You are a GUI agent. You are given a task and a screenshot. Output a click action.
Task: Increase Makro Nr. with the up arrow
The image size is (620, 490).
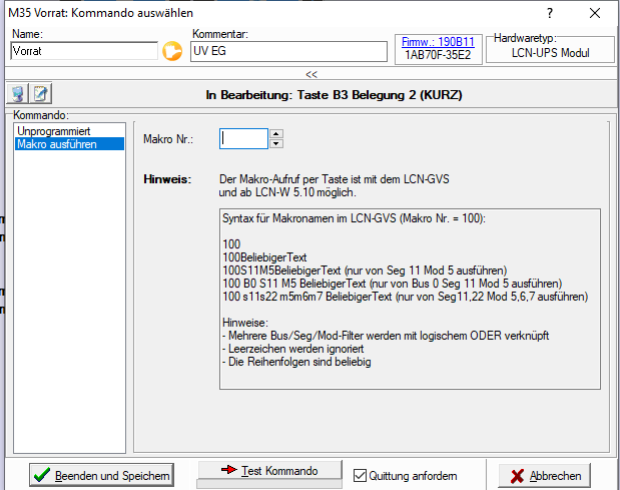coord(277,134)
